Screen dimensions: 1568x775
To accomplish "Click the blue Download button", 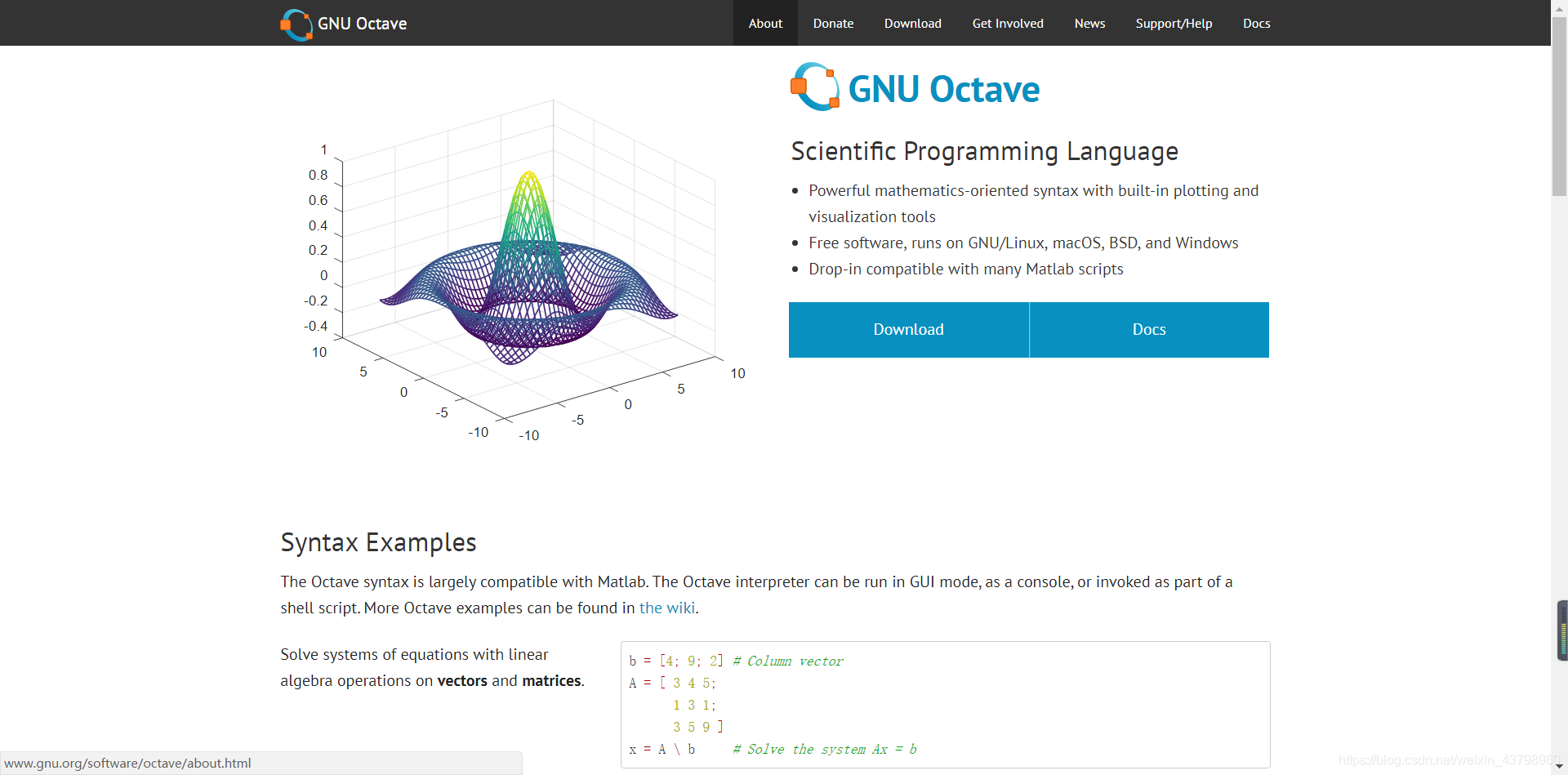I will (x=907, y=329).
